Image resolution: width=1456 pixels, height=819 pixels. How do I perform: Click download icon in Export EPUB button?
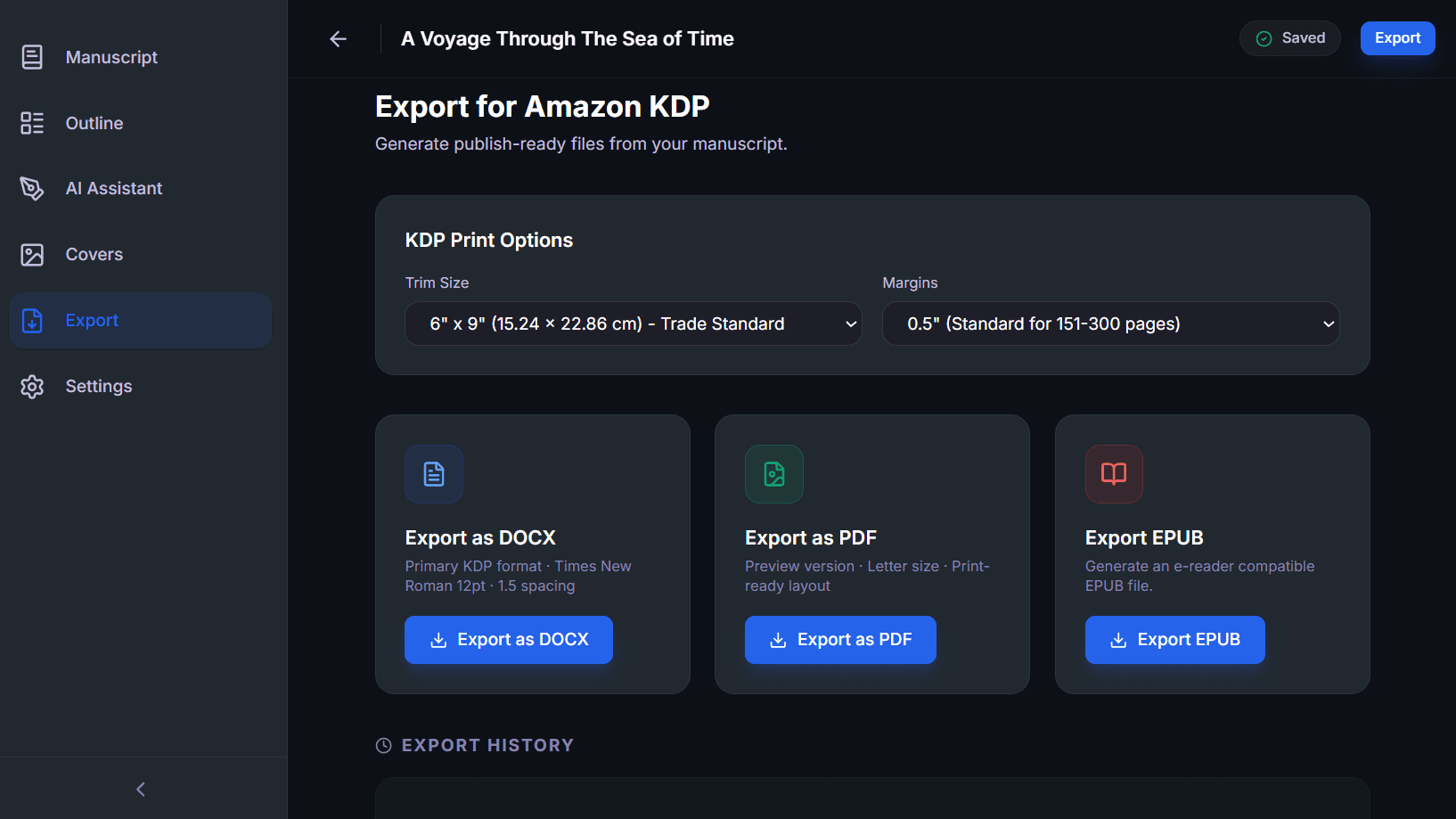pos(1118,640)
